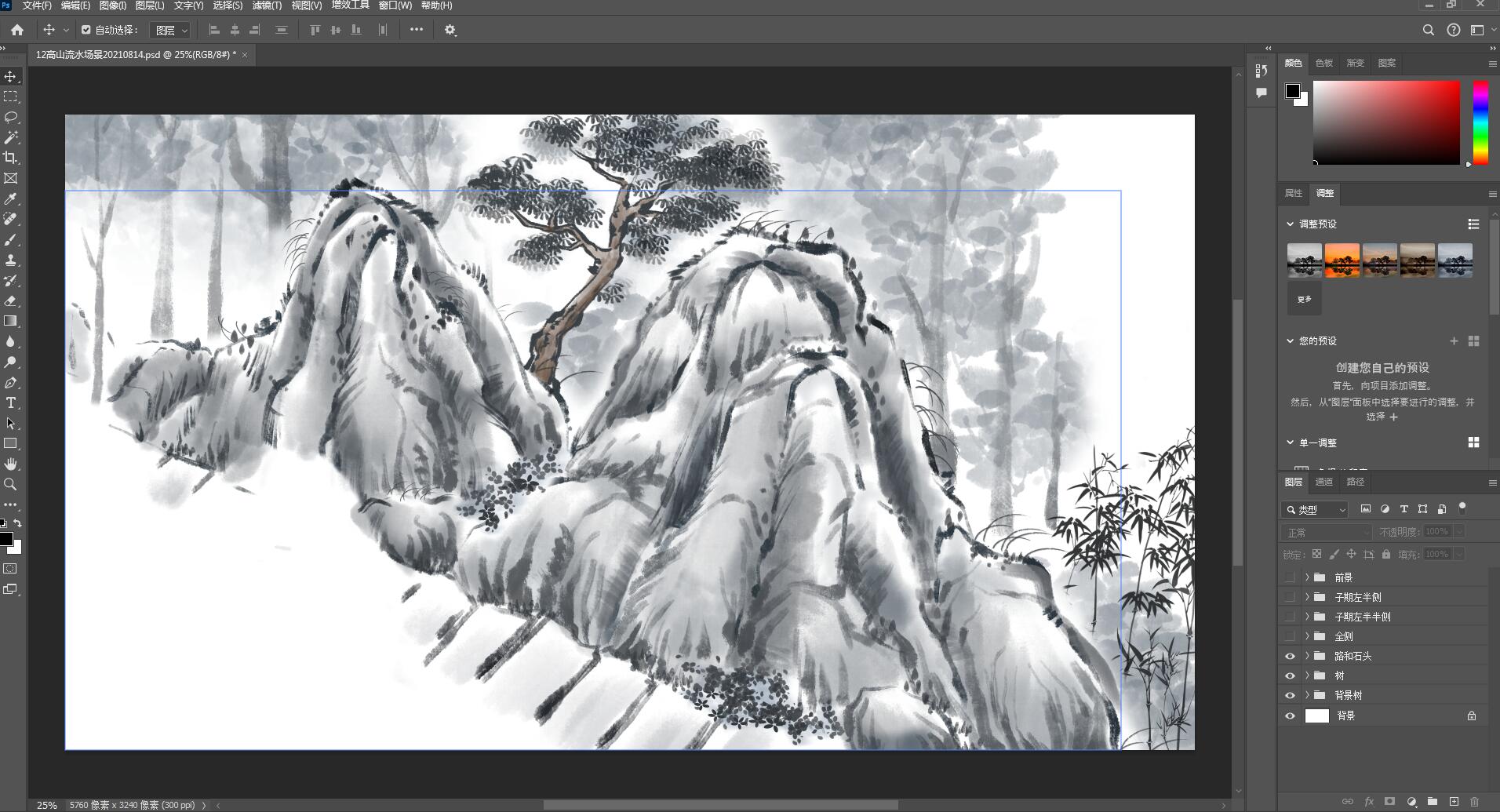The width and height of the screenshot is (1500, 812).
Task: Filter layers by text type icon
Action: (x=1404, y=509)
